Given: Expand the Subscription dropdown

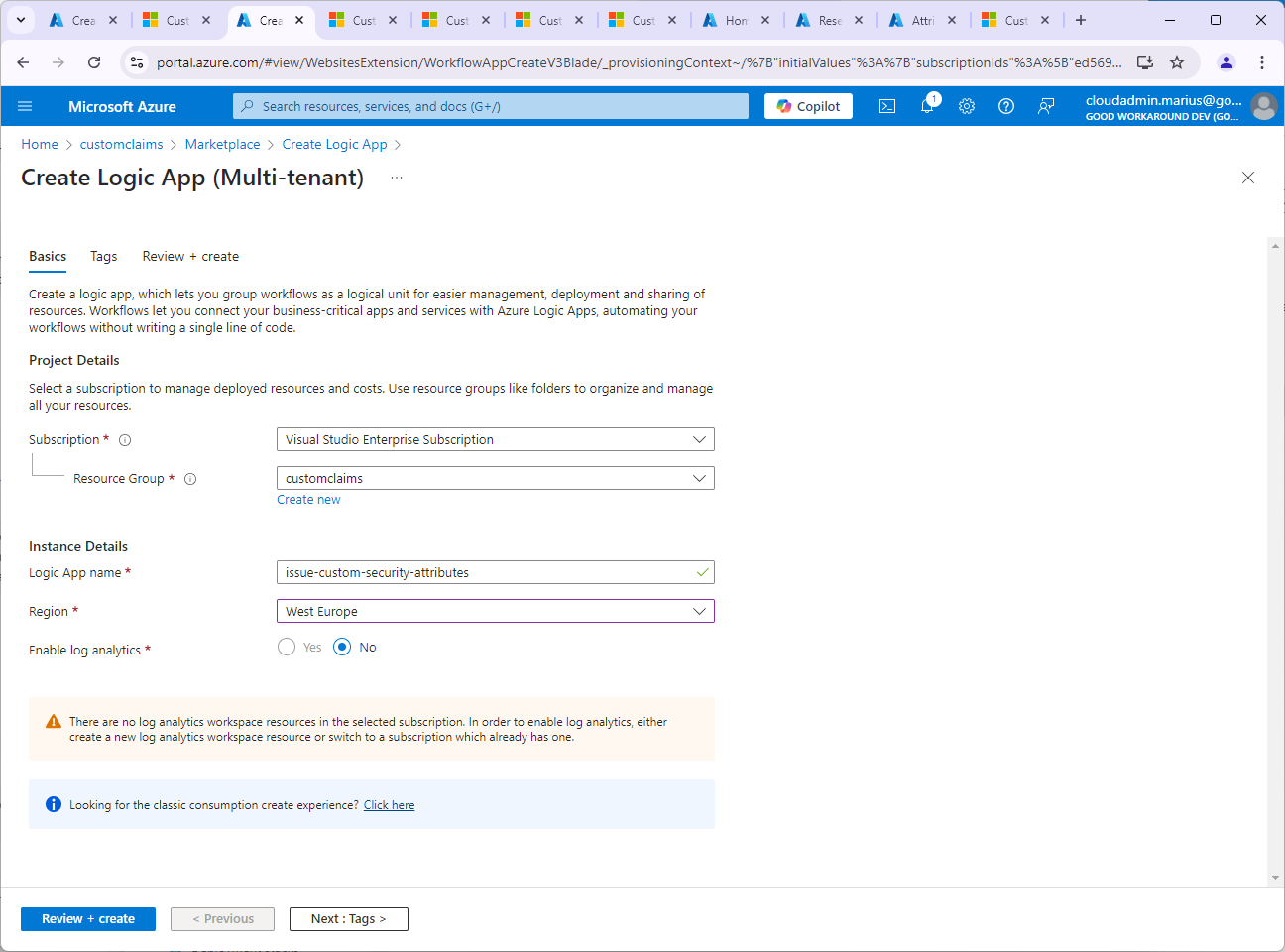Looking at the screenshot, I should click(x=495, y=439).
